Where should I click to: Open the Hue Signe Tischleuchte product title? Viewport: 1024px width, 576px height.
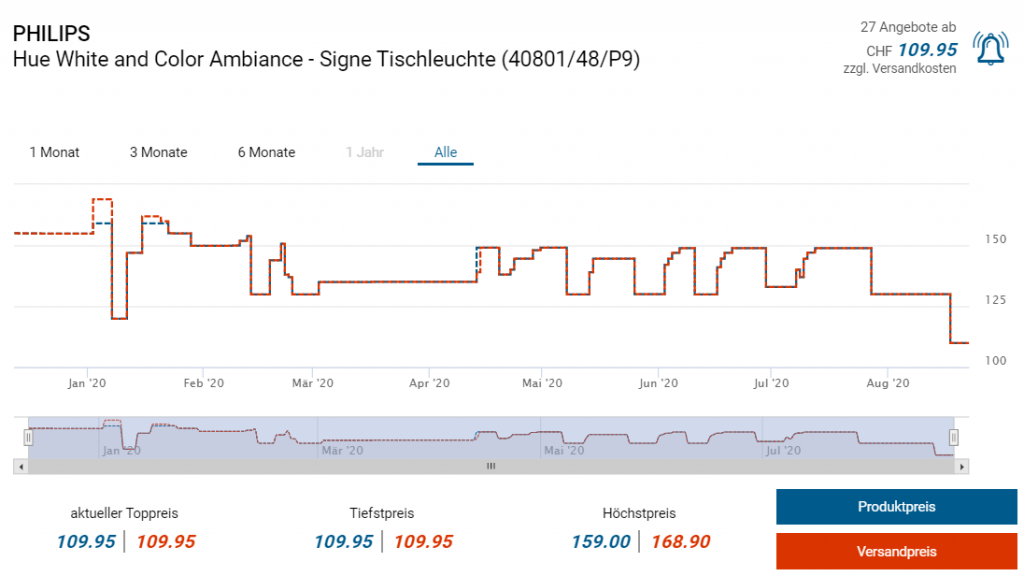click(x=326, y=59)
